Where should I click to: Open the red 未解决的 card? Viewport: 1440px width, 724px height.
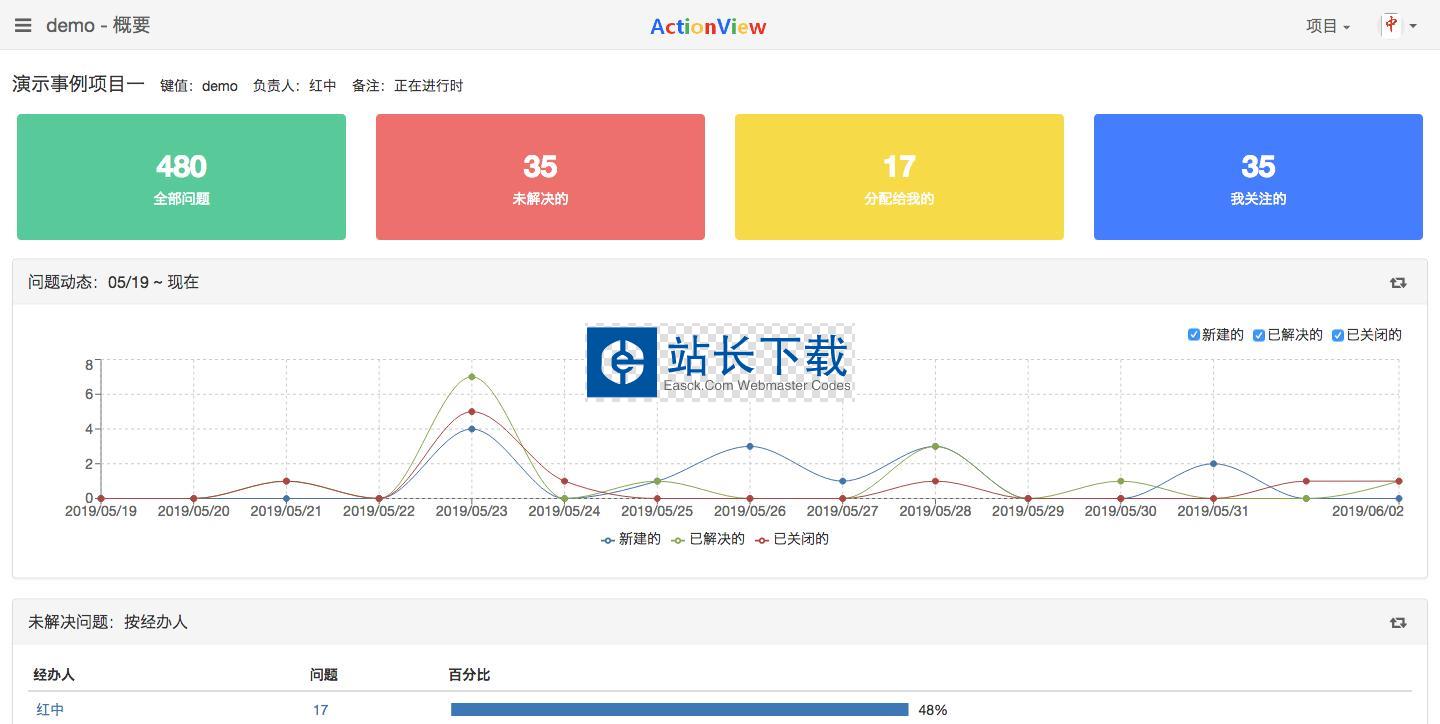pyautogui.click(x=540, y=177)
